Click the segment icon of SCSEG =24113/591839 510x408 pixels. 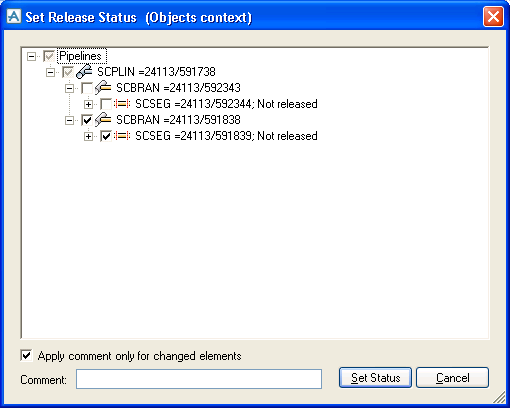click(x=122, y=136)
